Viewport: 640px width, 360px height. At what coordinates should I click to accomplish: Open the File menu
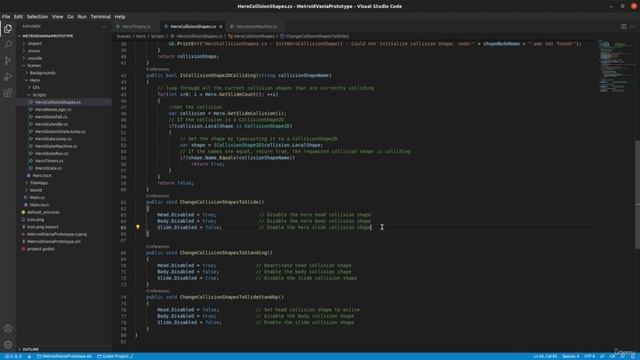6,17
